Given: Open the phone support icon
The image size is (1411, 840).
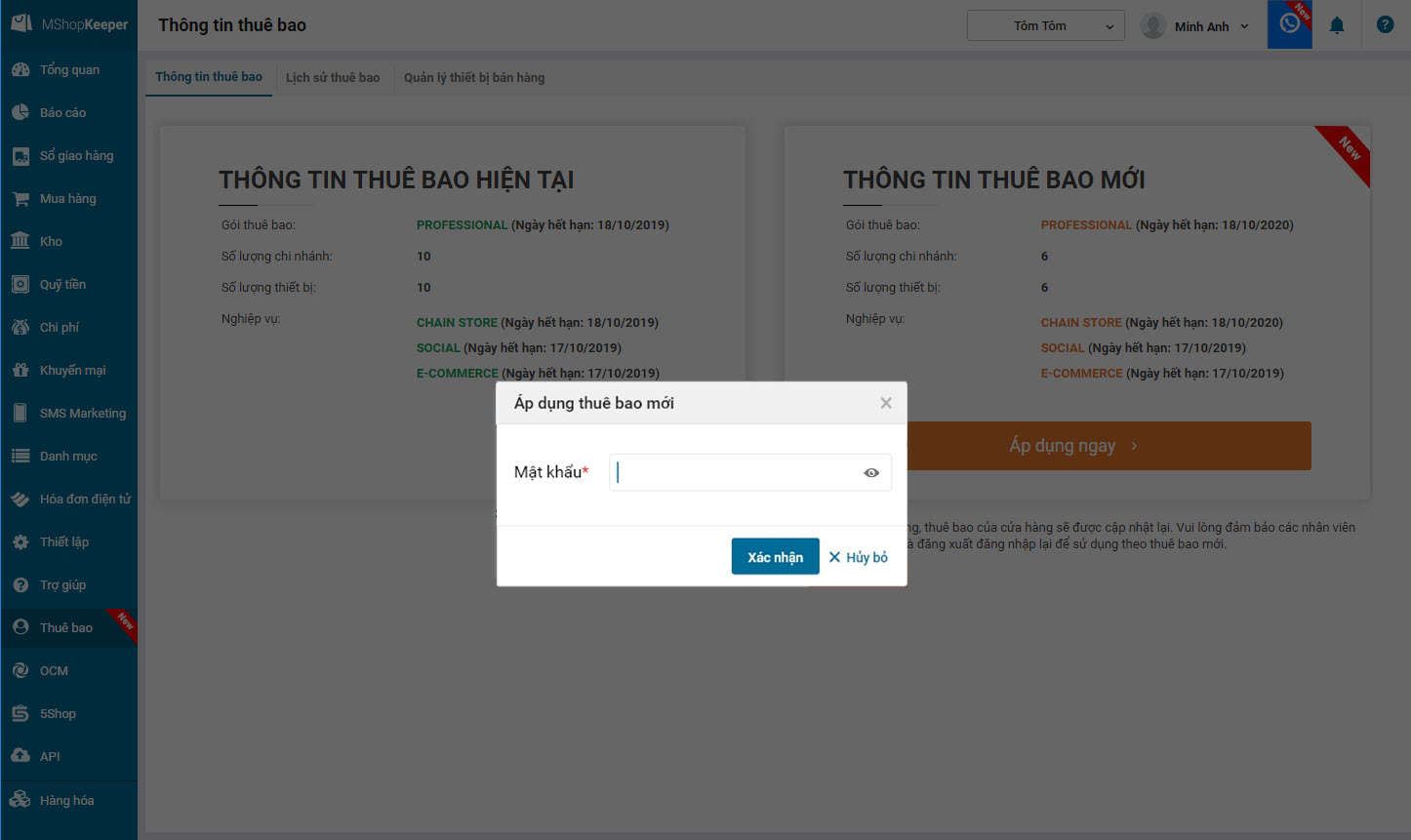Looking at the screenshot, I should click(1289, 24).
